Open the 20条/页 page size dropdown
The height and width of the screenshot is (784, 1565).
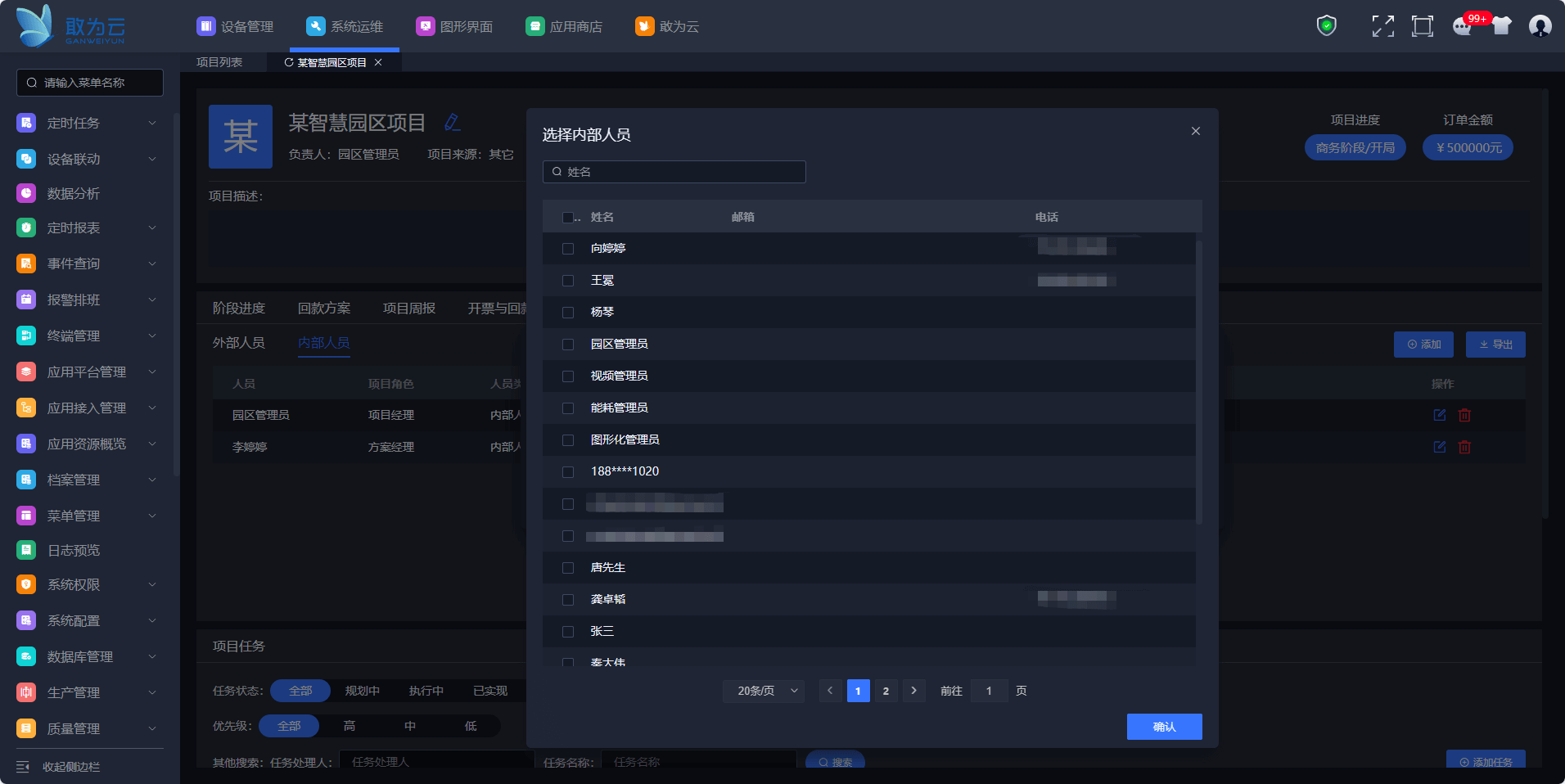coord(763,691)
